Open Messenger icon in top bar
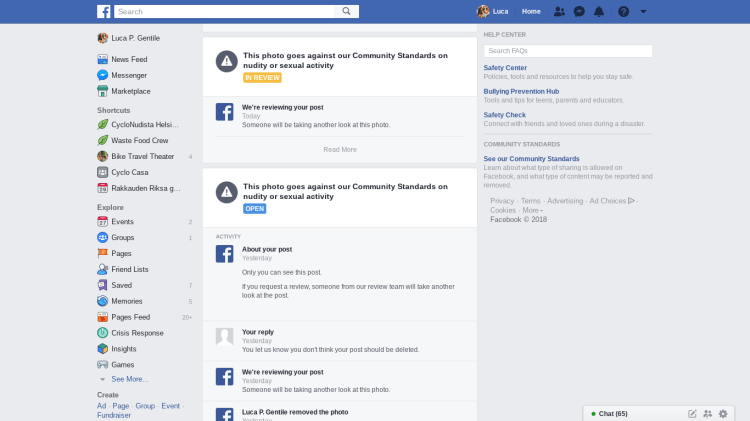 [579, 11]
